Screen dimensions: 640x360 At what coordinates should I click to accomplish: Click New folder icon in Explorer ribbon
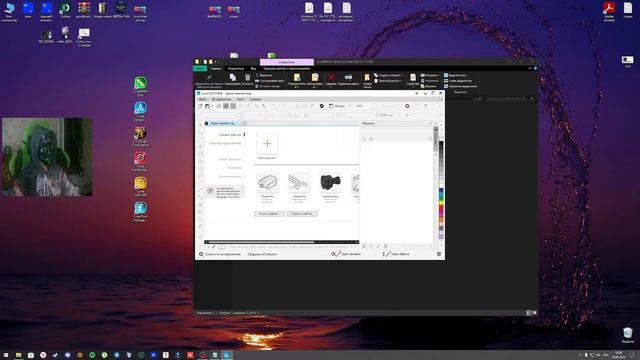(367, 77)
